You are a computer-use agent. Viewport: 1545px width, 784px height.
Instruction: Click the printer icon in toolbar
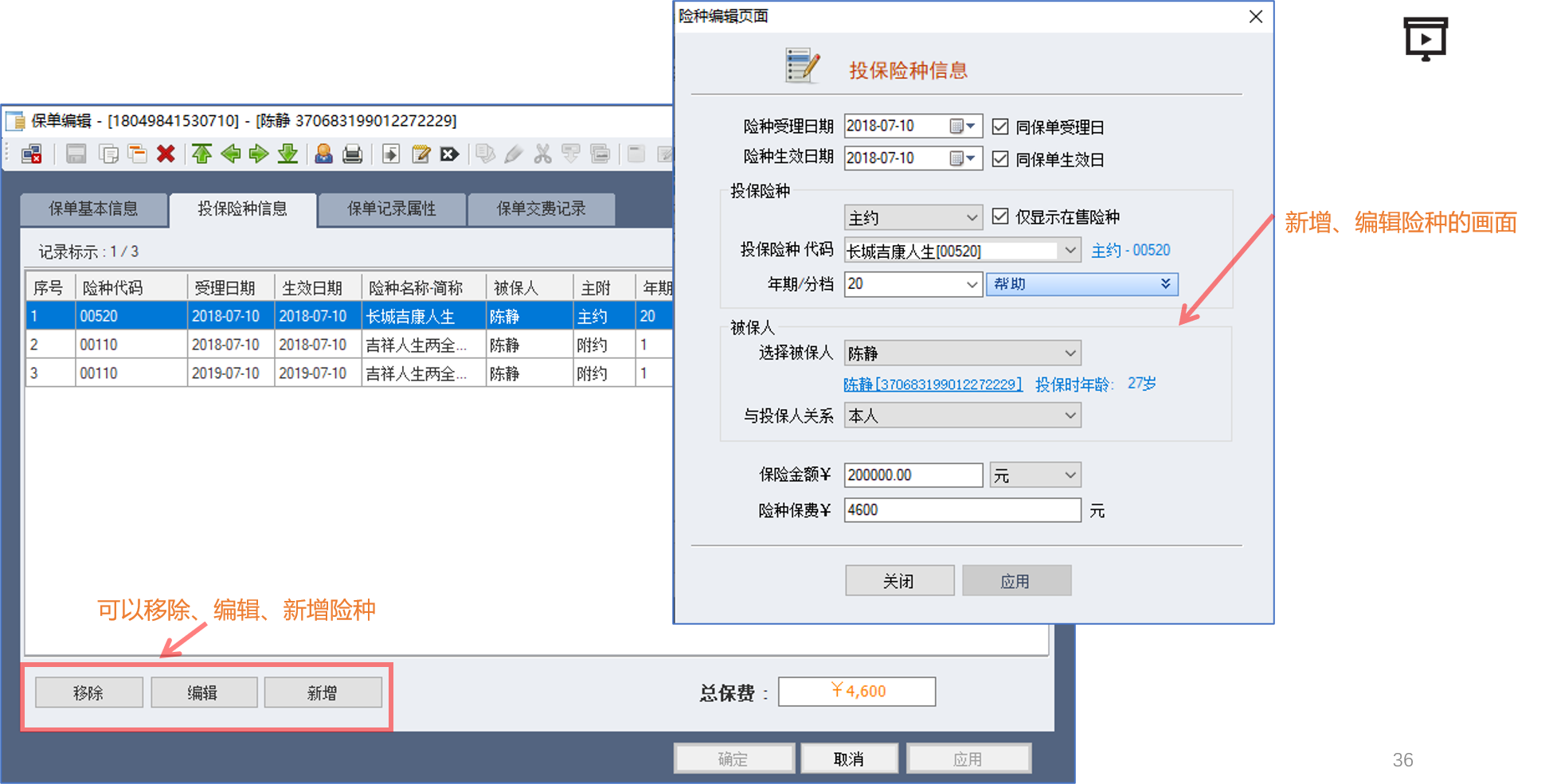coord(352,154)
